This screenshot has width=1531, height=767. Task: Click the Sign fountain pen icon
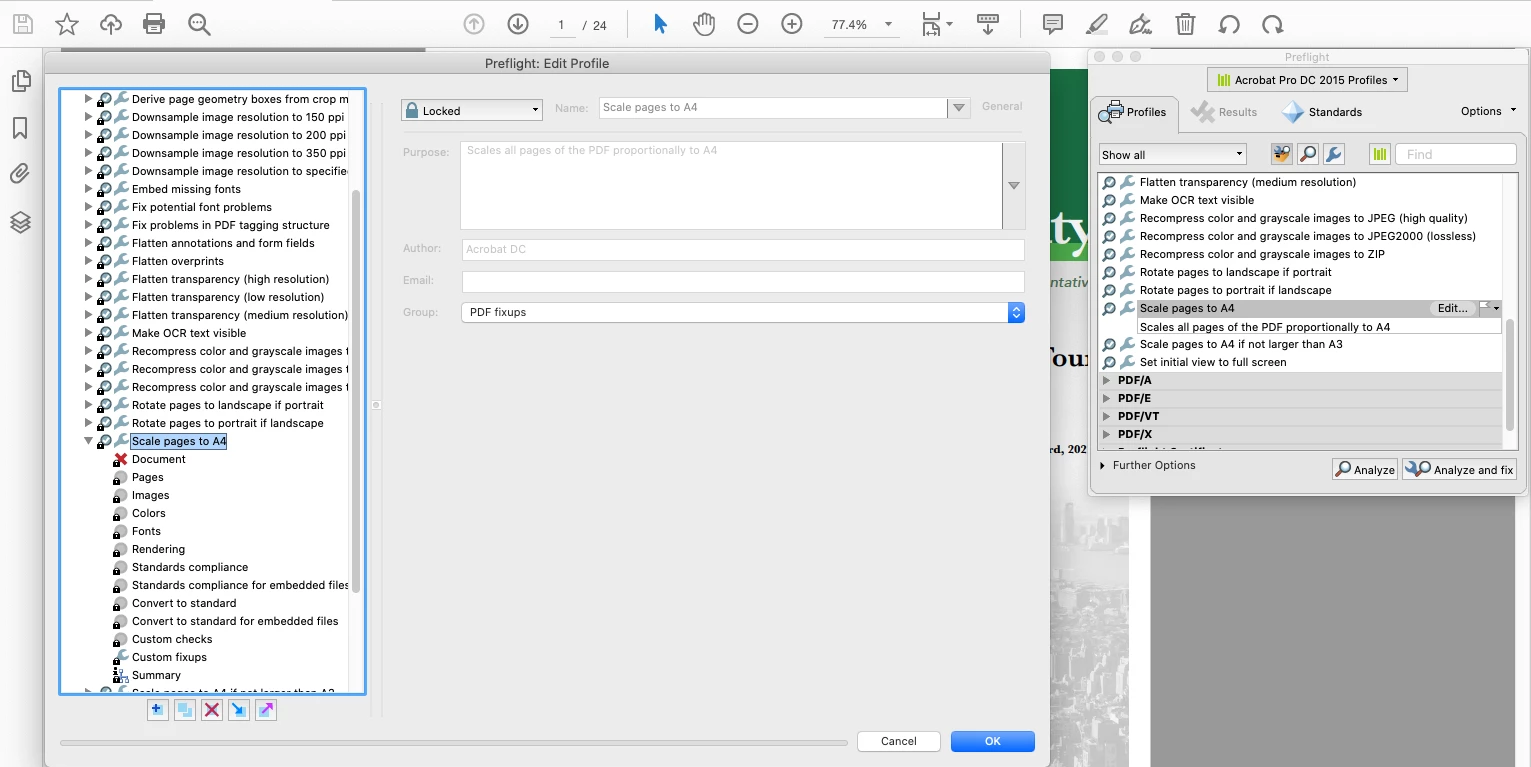click(x=1141, y=24)
